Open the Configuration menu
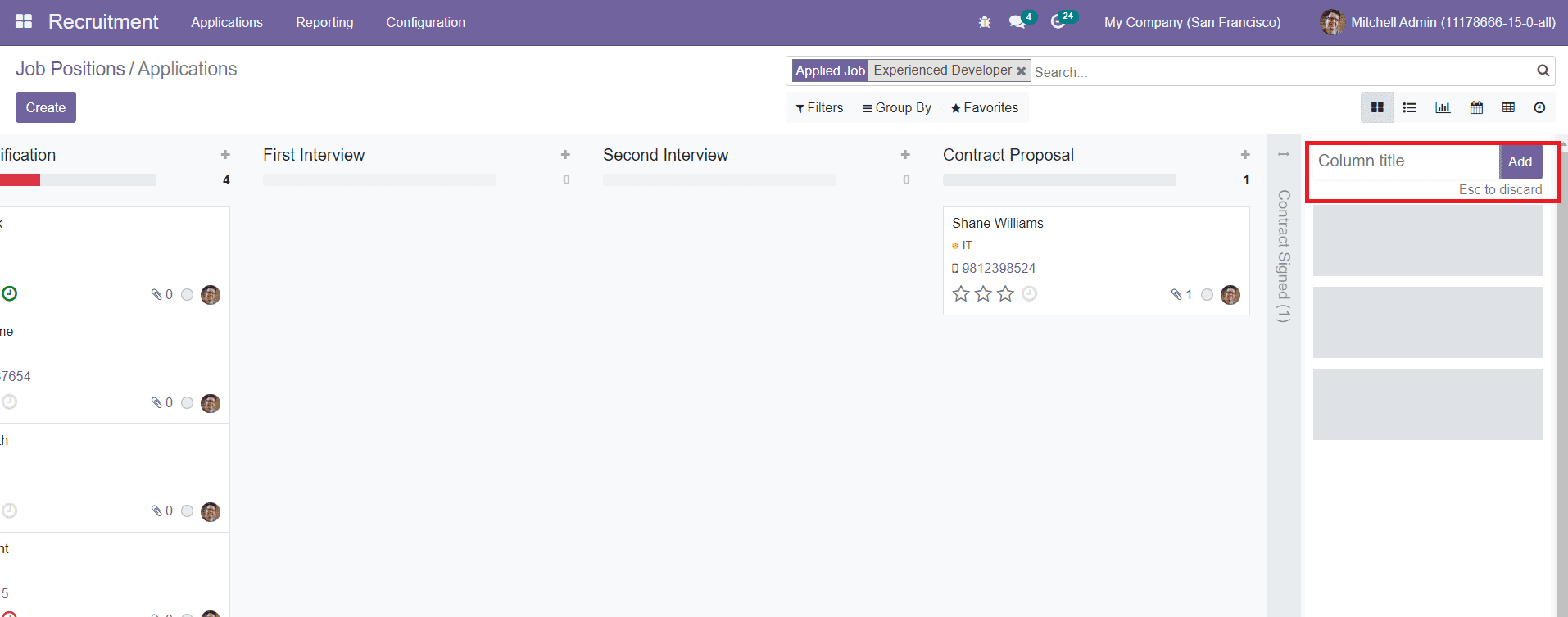 (425, 22)
